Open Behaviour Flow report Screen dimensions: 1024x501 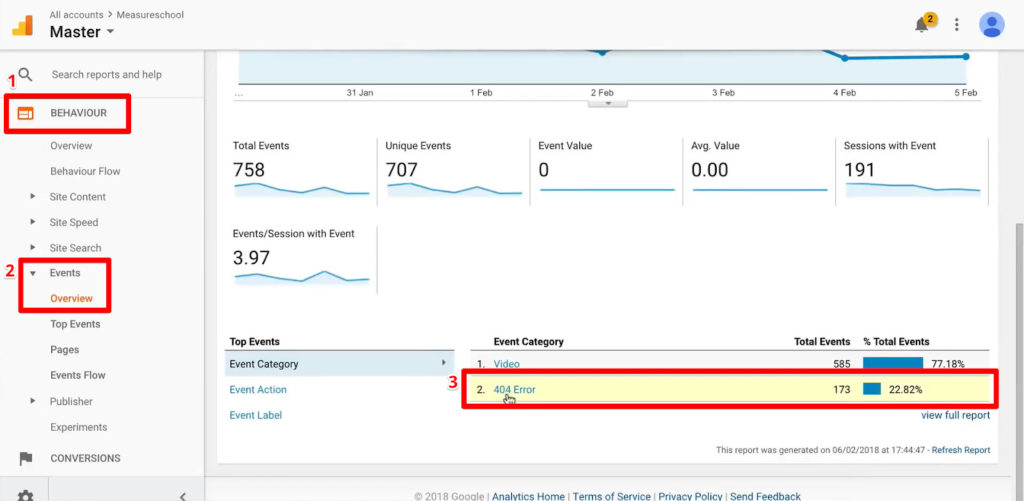coord(86,171)
